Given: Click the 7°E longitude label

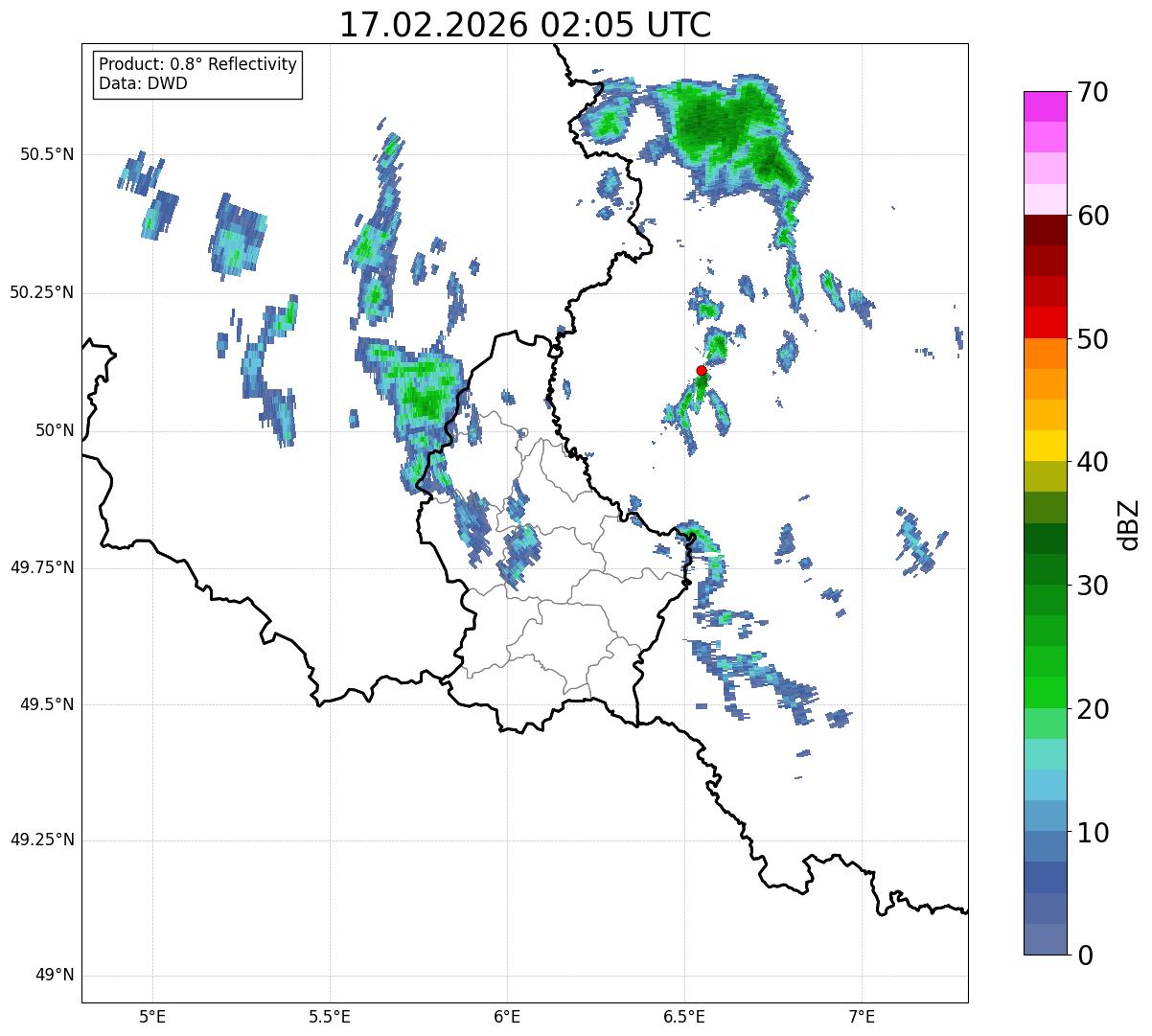Looking at the screenshot, I should (x=862, y=1017).
